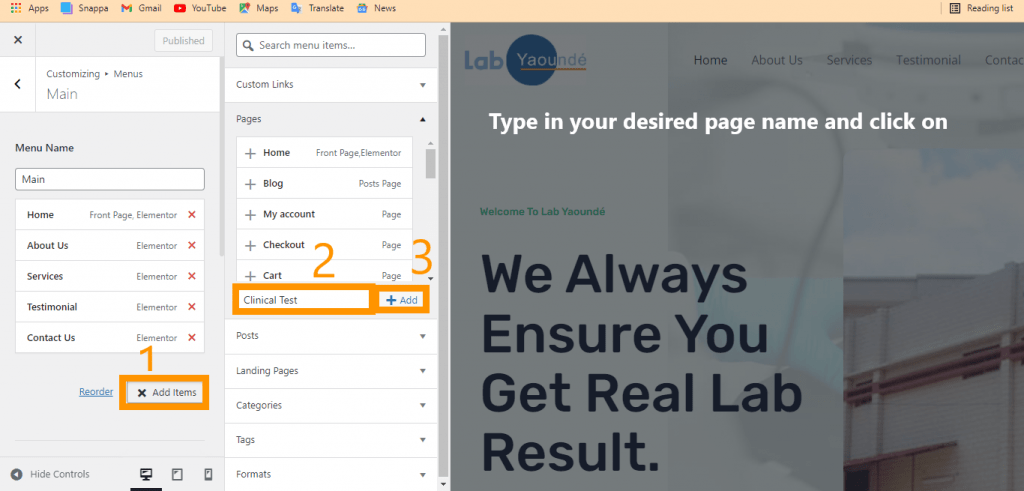Add the Checkout page with plus icon
1024x491 pixels.
(x=251, y=245)
